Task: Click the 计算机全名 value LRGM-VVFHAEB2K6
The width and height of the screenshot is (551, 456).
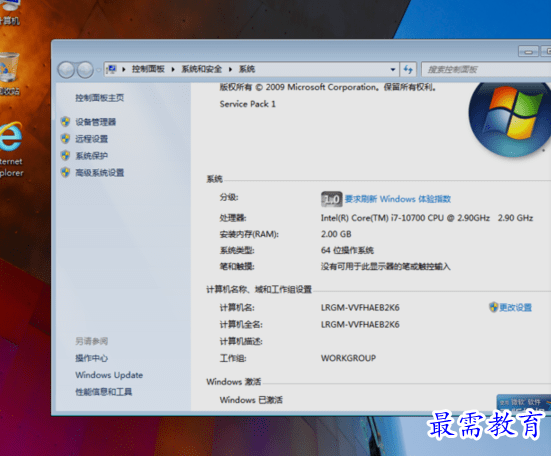Action: pyautogui.click(x=360, y=324)
